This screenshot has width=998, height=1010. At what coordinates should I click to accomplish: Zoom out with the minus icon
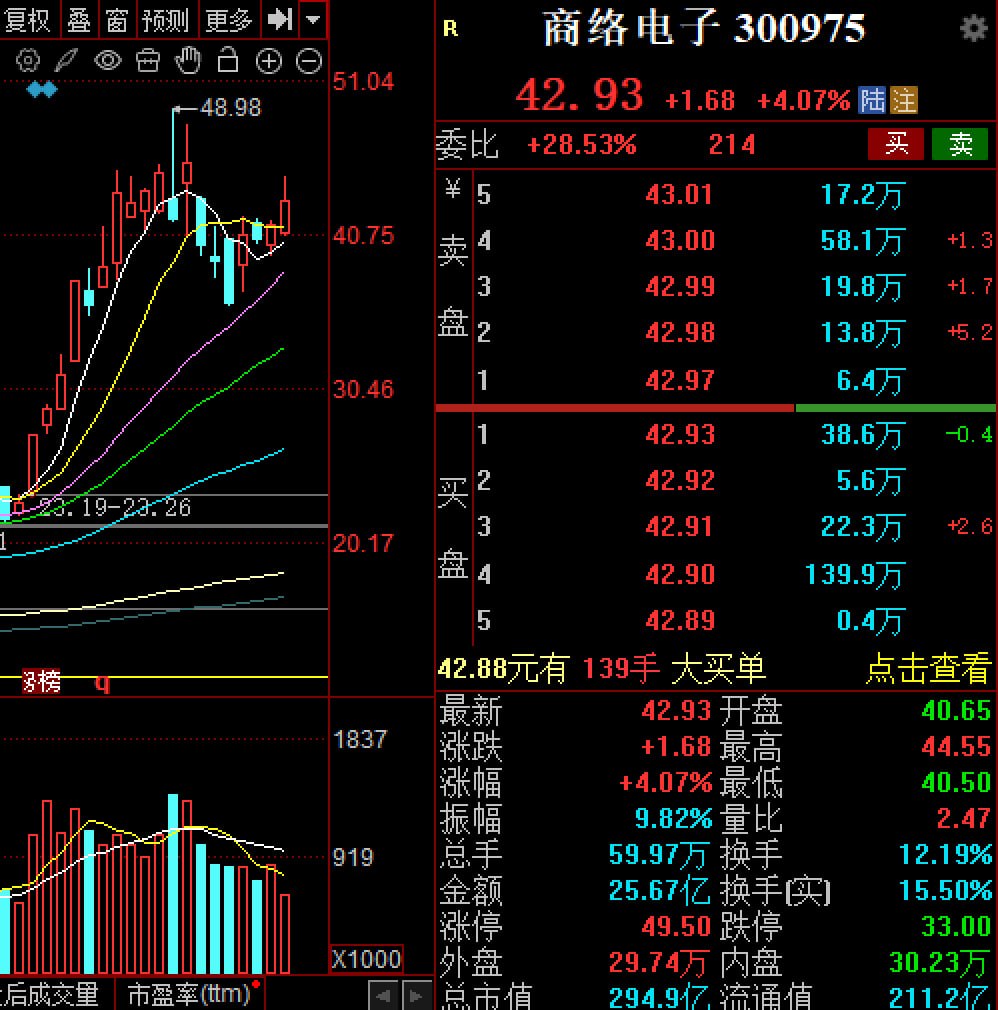coord(309,61)
